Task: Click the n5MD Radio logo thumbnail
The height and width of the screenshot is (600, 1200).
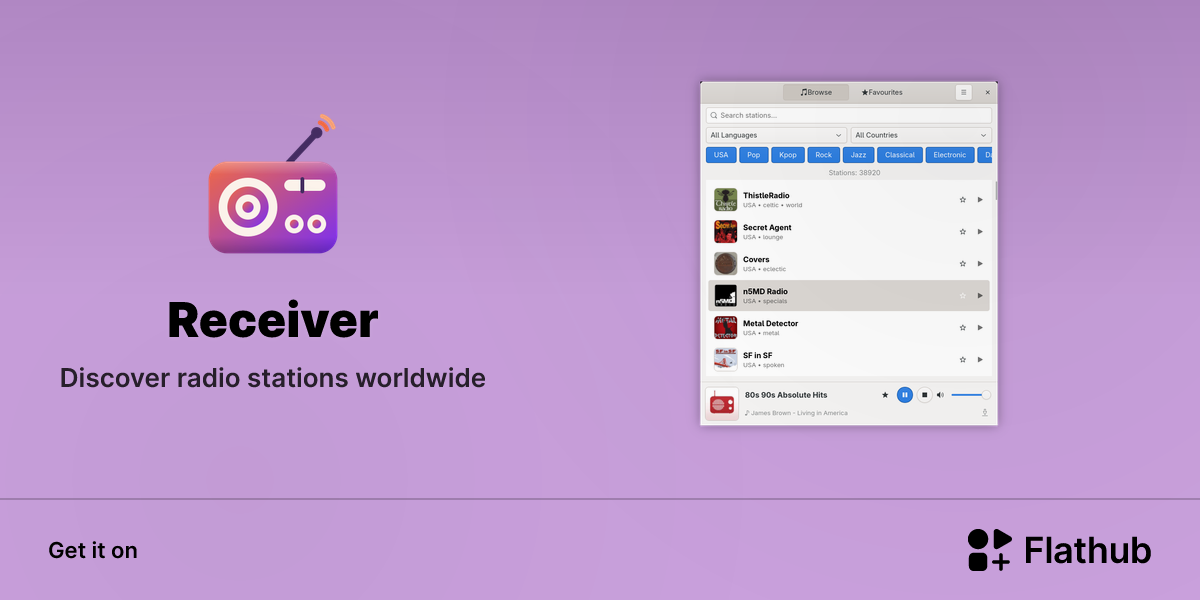Action: pyautogui.click(x=726, y=295)
